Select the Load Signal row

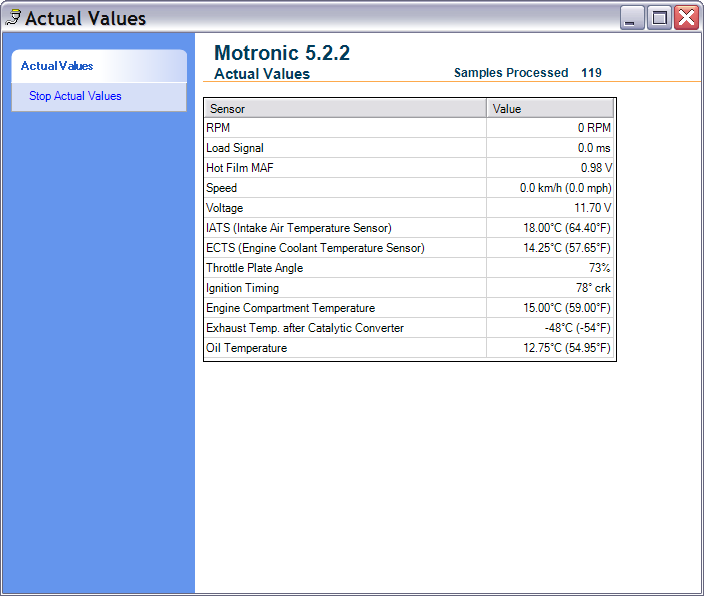(345, 148)
